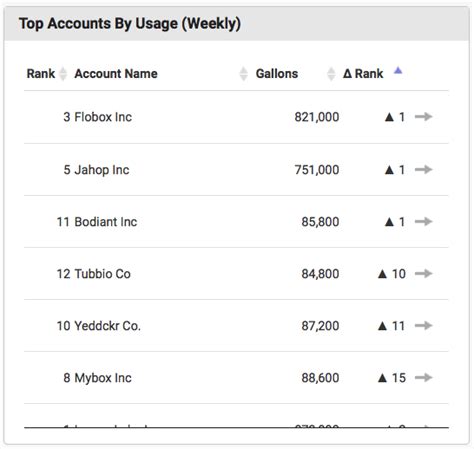Click the 87,200 gallons value
Viewport: 474px width, 449px height.
point(320,326)
